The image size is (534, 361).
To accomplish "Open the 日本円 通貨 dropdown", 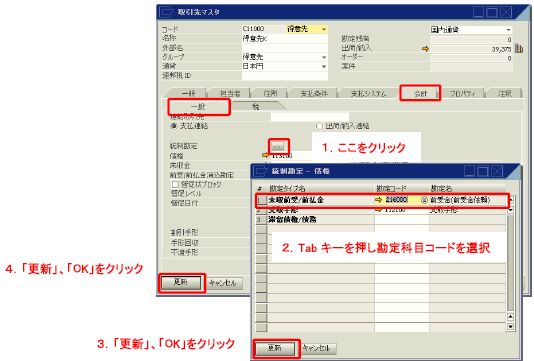I will coord(324,66).
